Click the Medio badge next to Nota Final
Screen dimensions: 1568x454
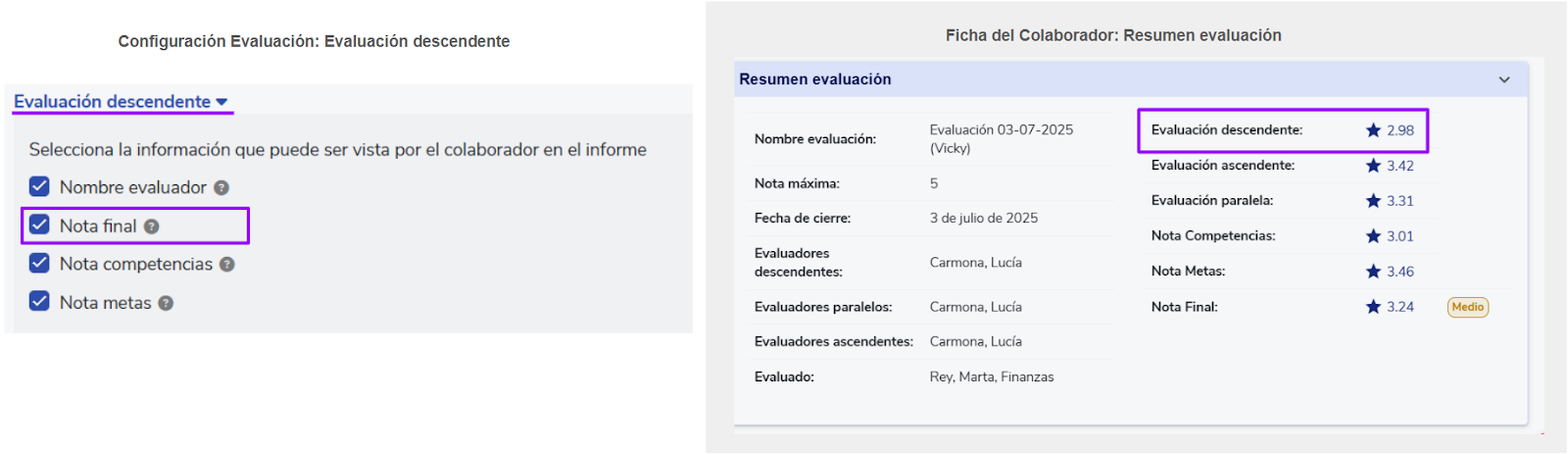click(1467, 307)
